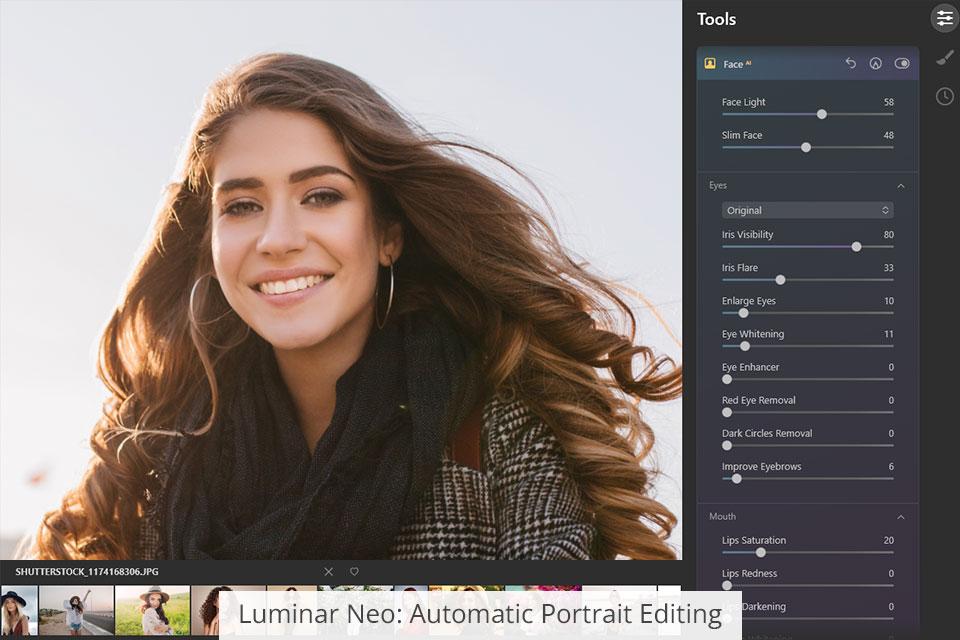Image resolution: width=960 pixels, height=640 pixels.
Task: Toggle Face AI tool visibility
Action: (902, 63)
